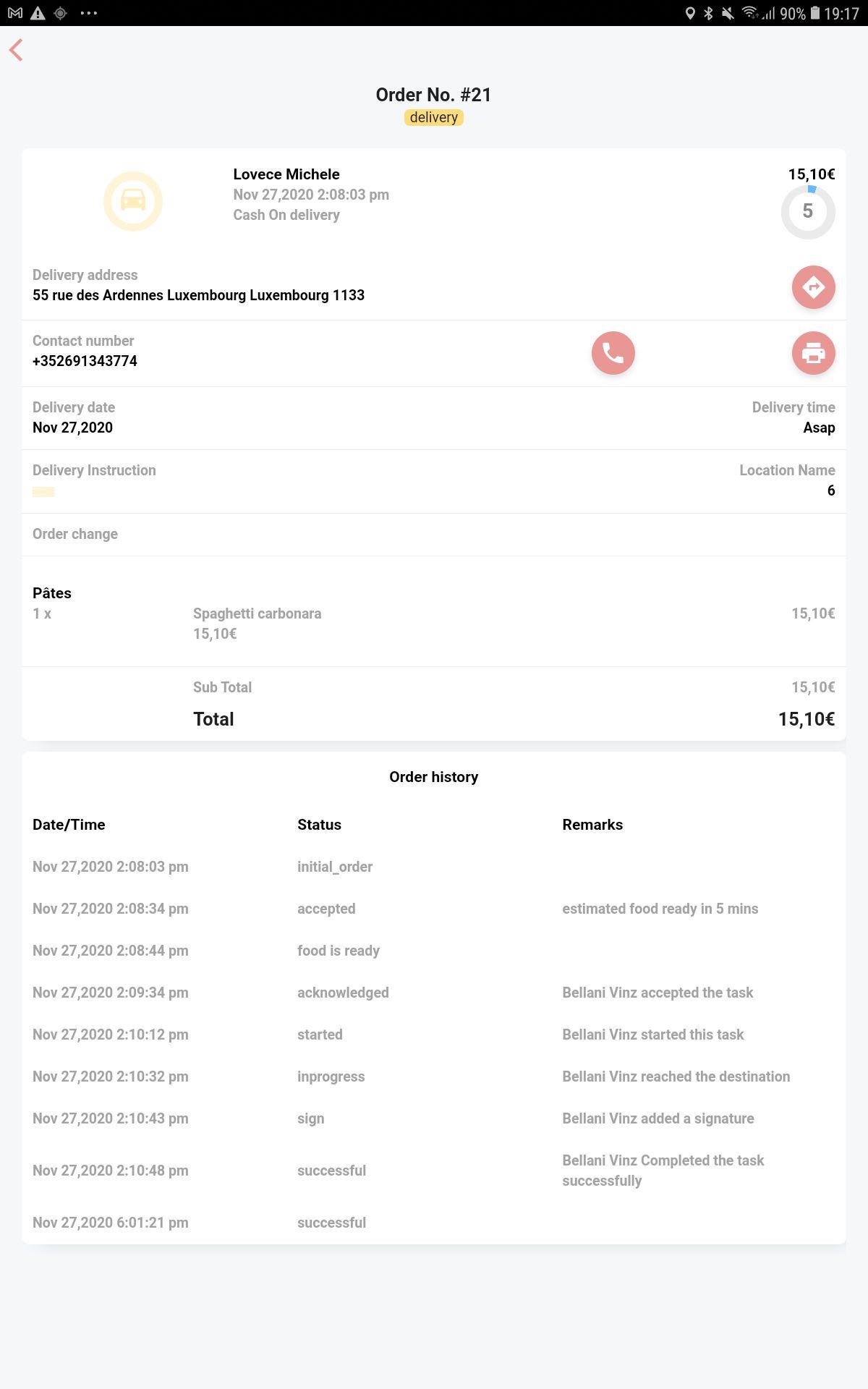868x1389 pixels.
Task: Tap the battery status icon
Action: click(815, 13)
